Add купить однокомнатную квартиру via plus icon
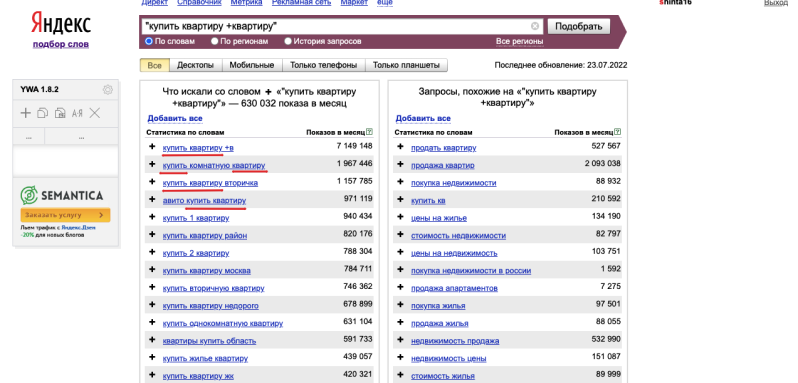 pos(152,322)
